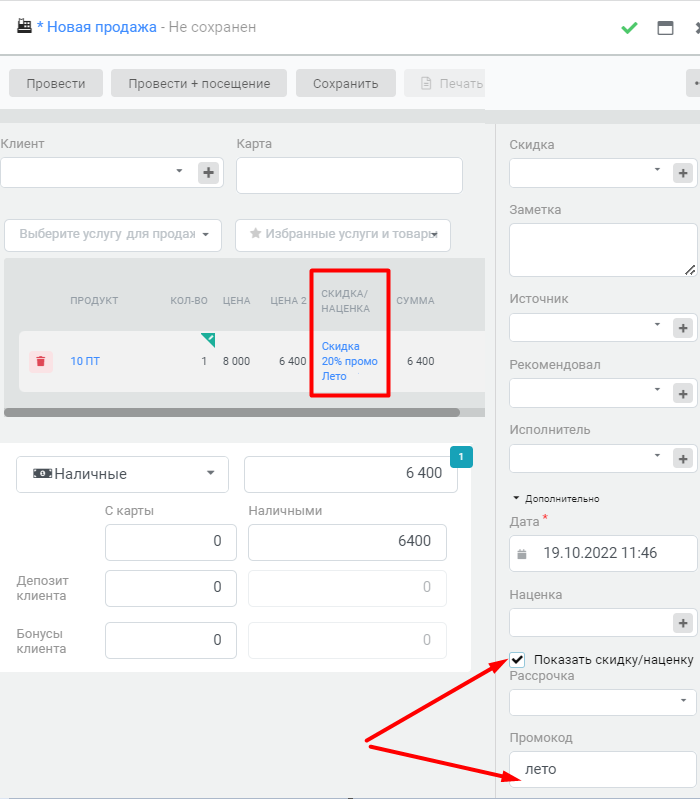
Task: Click into the Карта input field
Action: coord(349,175)
